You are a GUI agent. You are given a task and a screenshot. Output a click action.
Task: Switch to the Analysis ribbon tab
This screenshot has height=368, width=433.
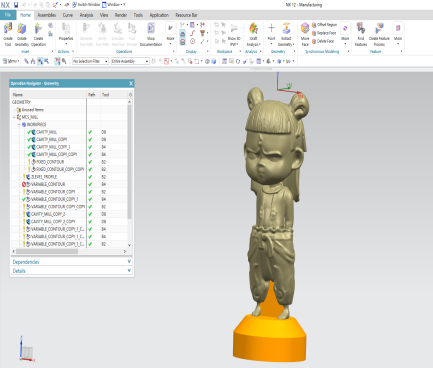click(x=86, y=15)
